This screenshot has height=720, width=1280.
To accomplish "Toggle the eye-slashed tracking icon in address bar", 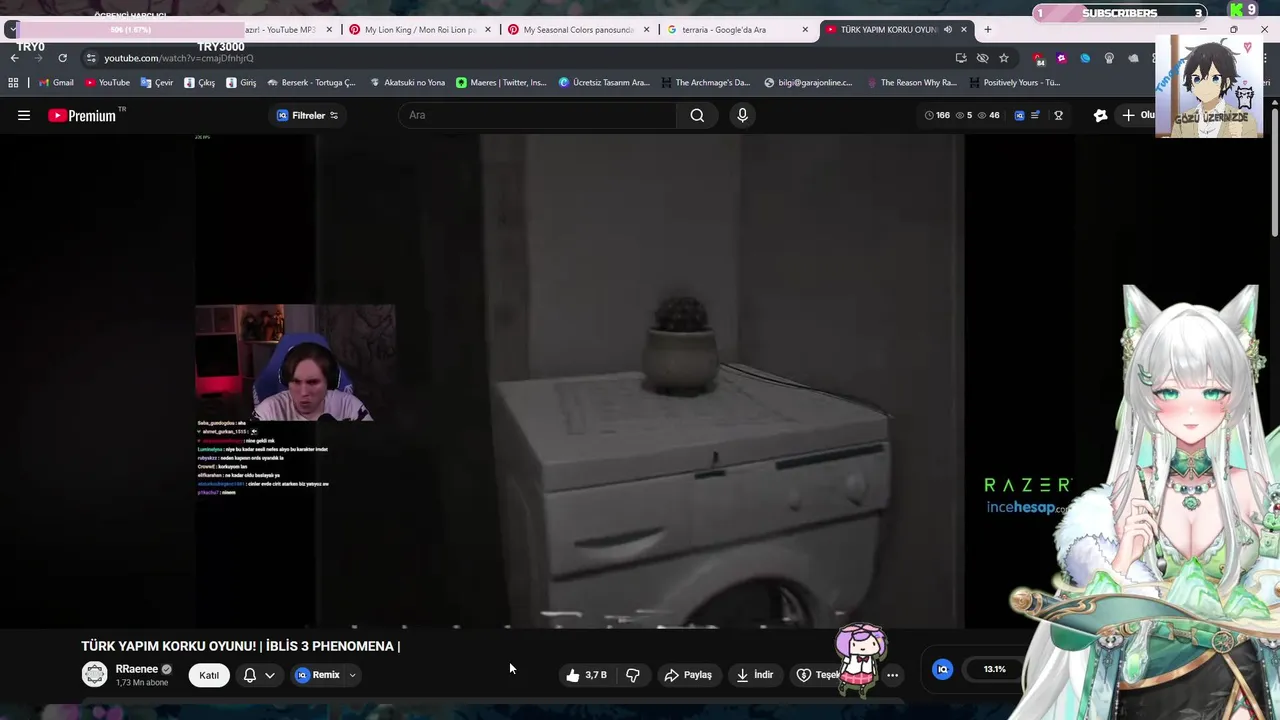I will tap(982, 58).
